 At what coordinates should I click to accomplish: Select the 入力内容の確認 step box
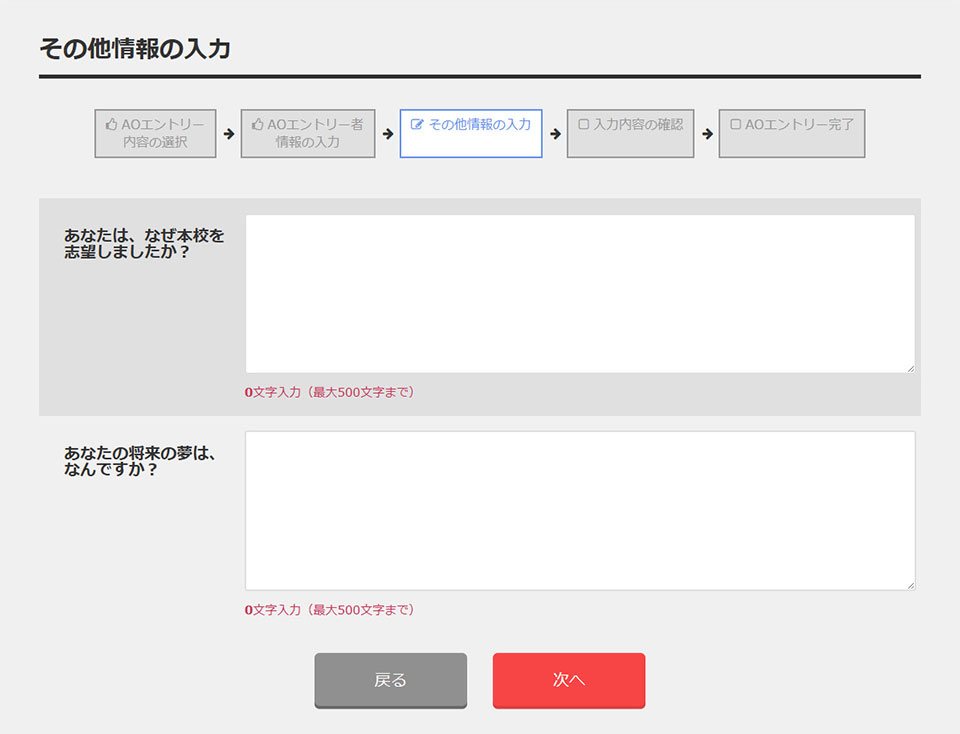pos(630,134)
